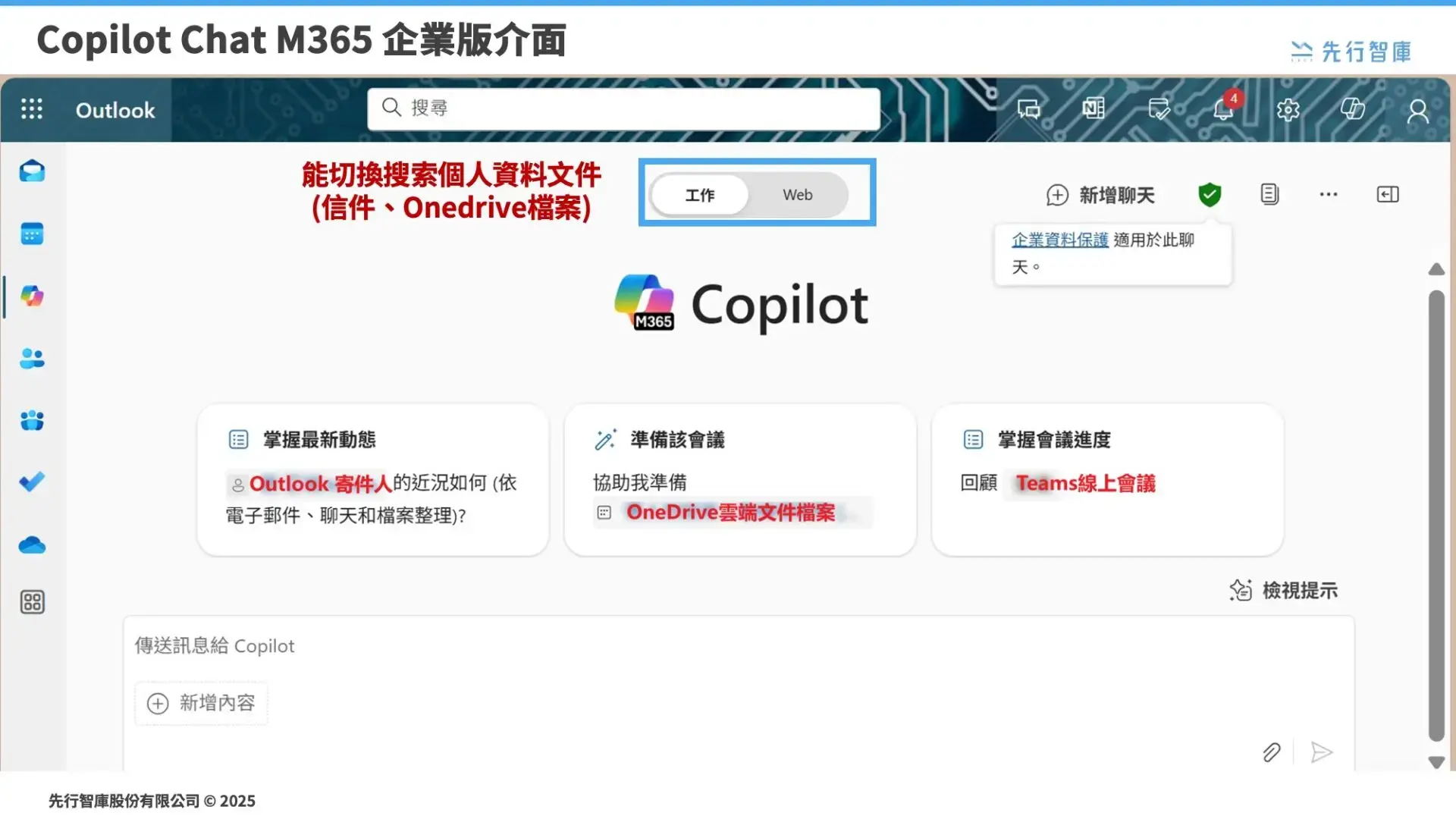
Task: Open OneDrive cloud icon in sidebar
Action: pyautogui.click(x=32, y=544)
